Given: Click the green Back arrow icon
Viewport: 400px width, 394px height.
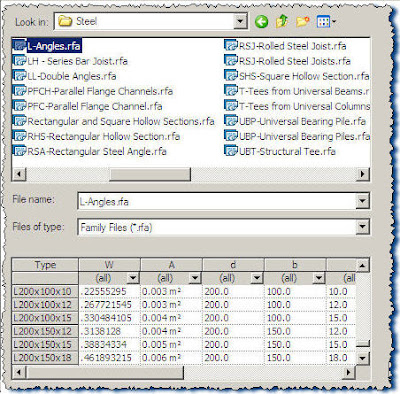Looking at the screenshot, I should (261, 22).
